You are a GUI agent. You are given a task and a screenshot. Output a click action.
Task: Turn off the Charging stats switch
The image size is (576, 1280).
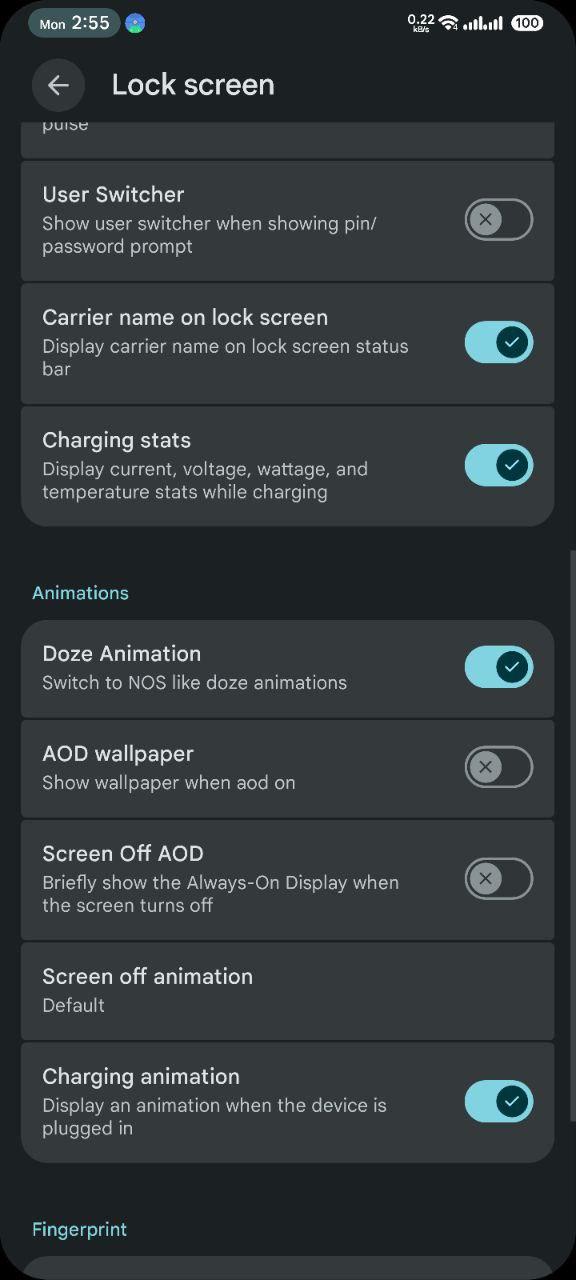coord(499,465)
